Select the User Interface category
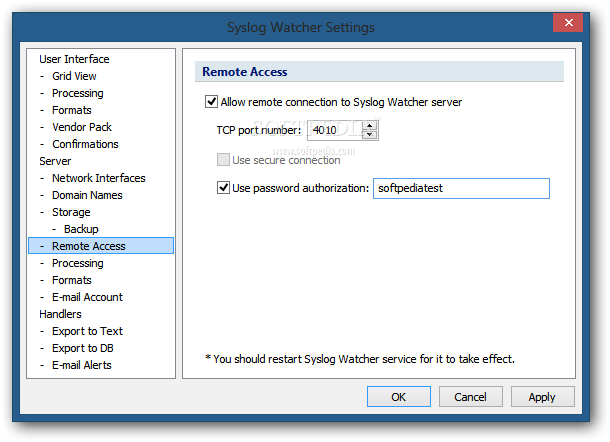Image resolution: width=610 pixels, height=442 pixels. tap(74, 59)
